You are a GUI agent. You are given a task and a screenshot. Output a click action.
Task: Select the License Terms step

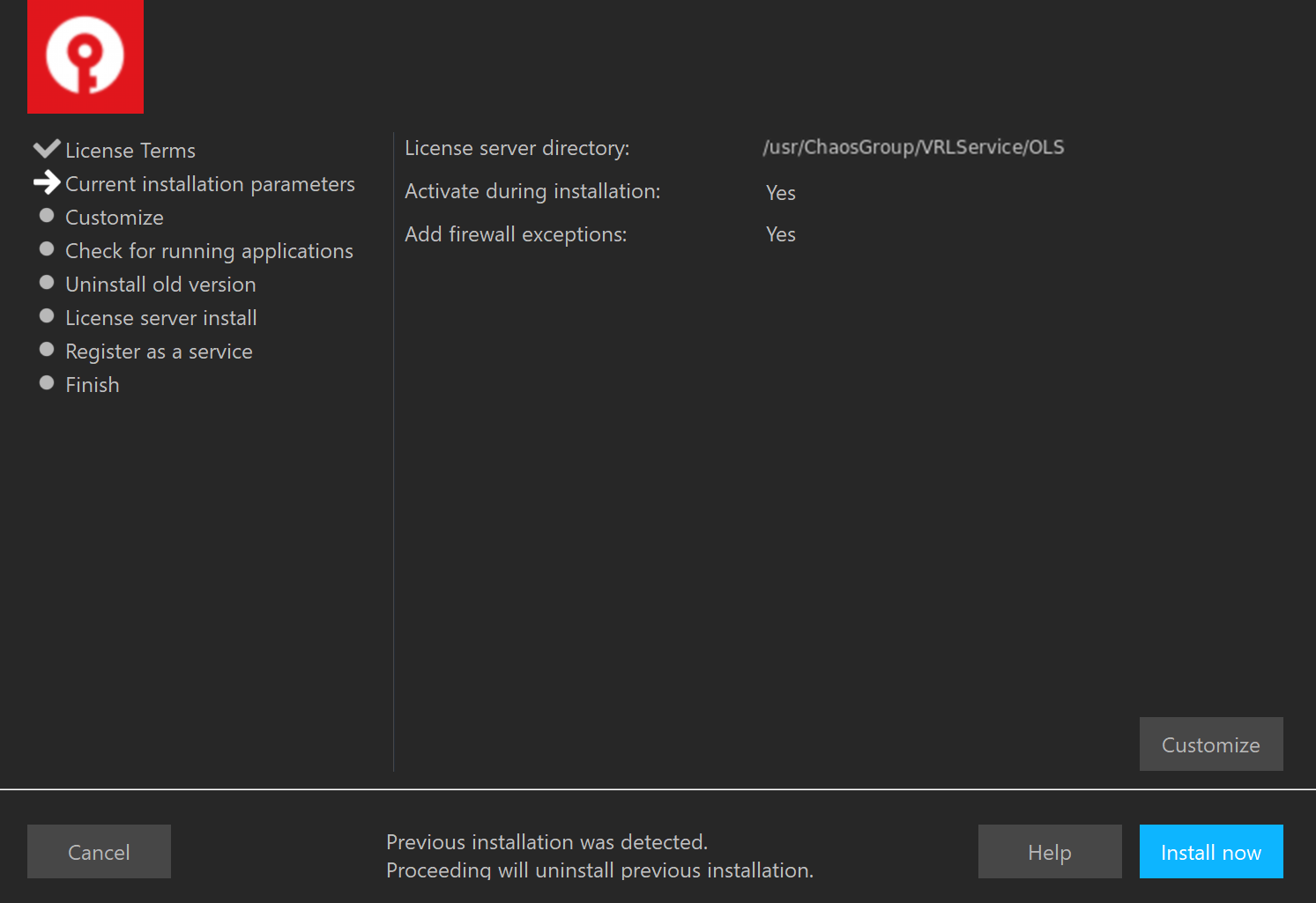(130, 150)
